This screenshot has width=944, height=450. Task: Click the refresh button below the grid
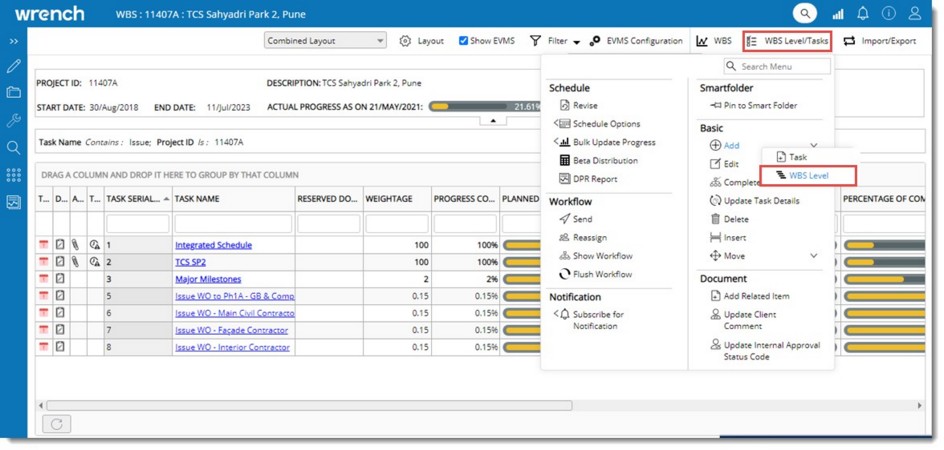click(x=56, y=424)
